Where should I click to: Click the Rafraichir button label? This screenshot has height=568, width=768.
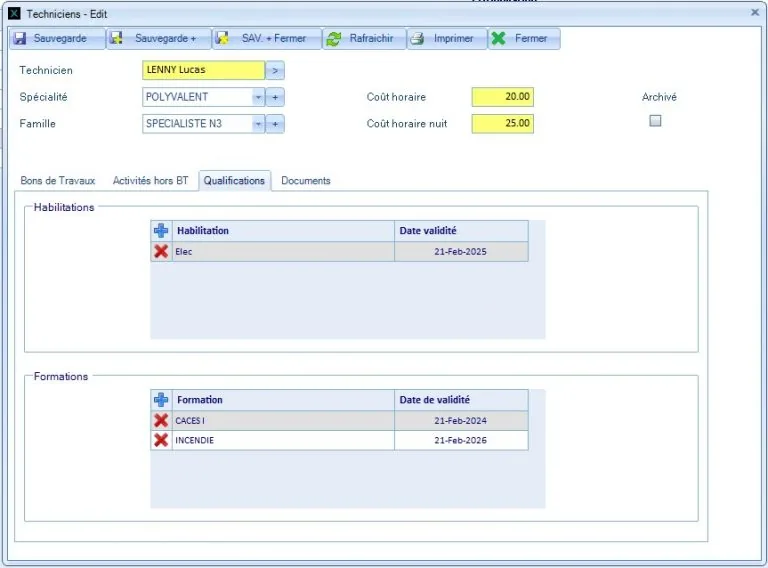click(371, 38)
